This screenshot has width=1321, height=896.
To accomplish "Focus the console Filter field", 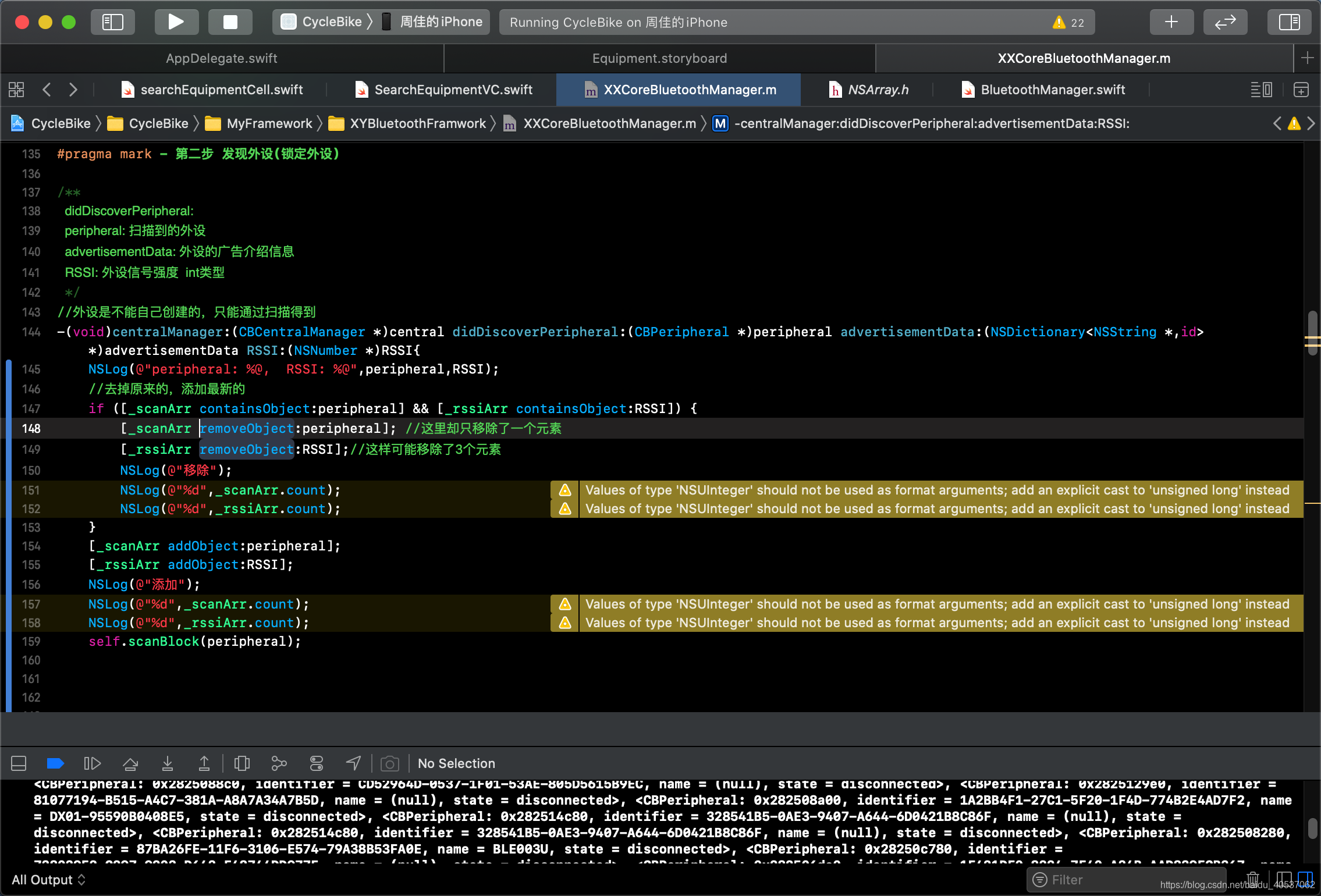I will pos(1126,880).
